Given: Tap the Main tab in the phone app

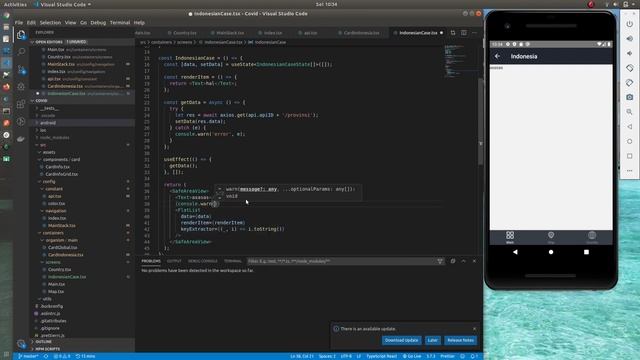Looking at the screenshot, I should tap(510, 237).
